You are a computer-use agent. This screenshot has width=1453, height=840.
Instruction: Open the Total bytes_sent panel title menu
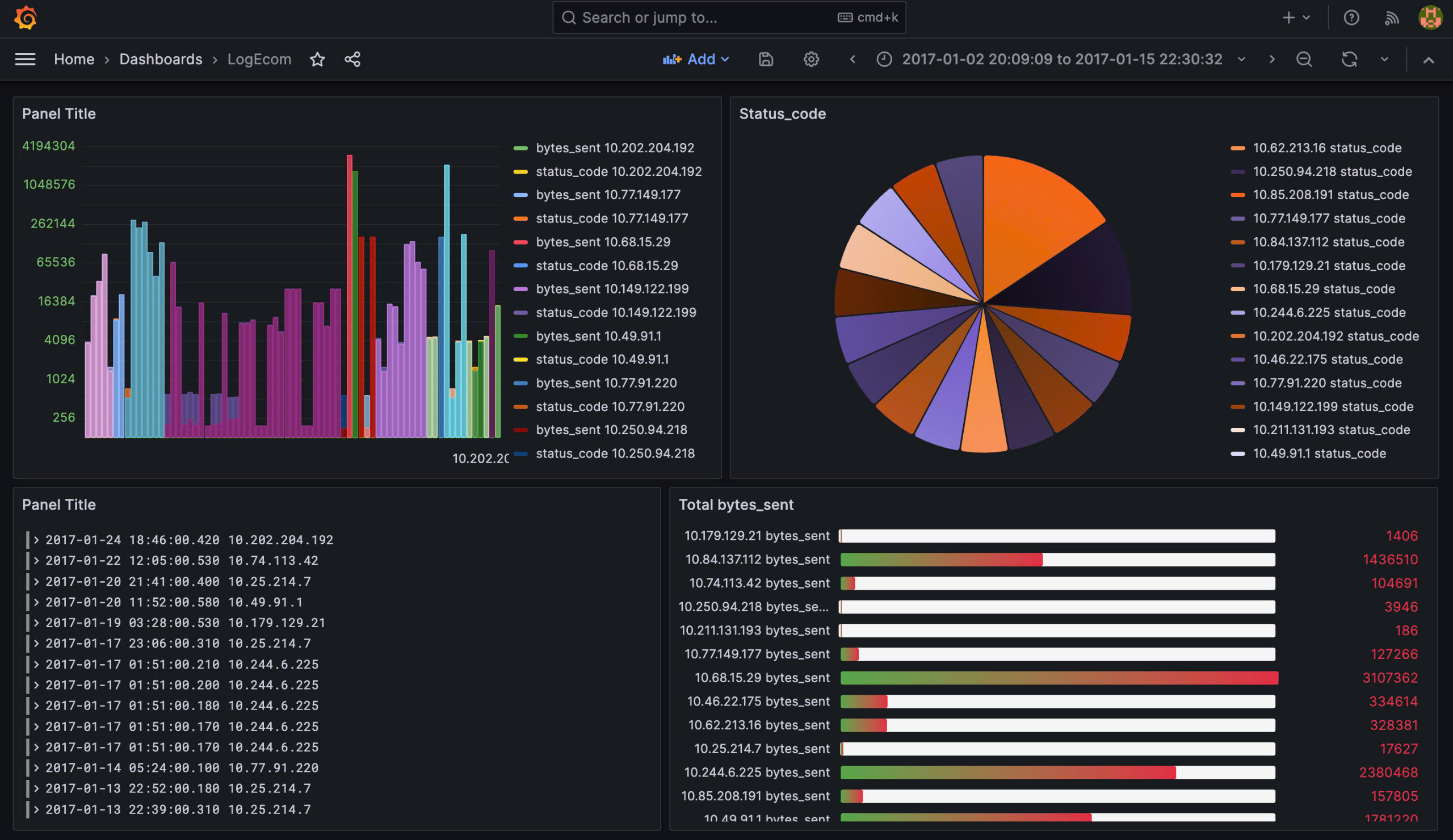click(736, 505)
